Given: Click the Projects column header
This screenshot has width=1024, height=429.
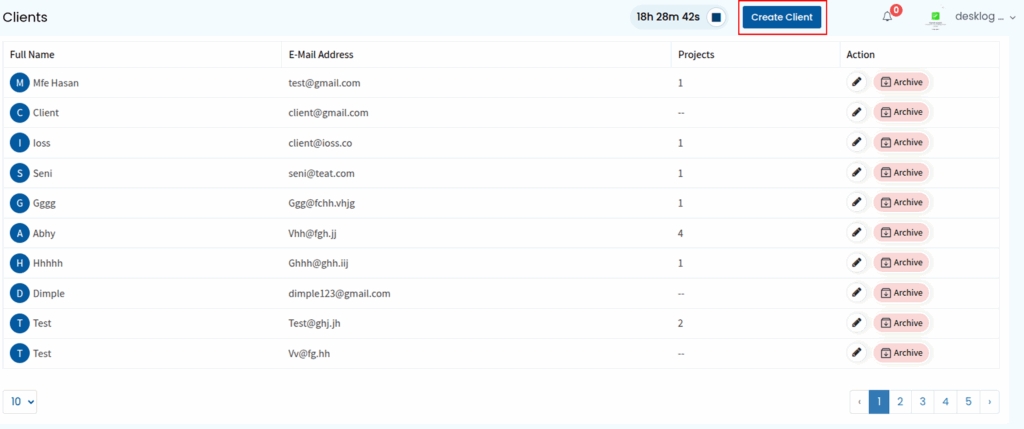Looking at the screenshot, I should click(x=696, y=54).
